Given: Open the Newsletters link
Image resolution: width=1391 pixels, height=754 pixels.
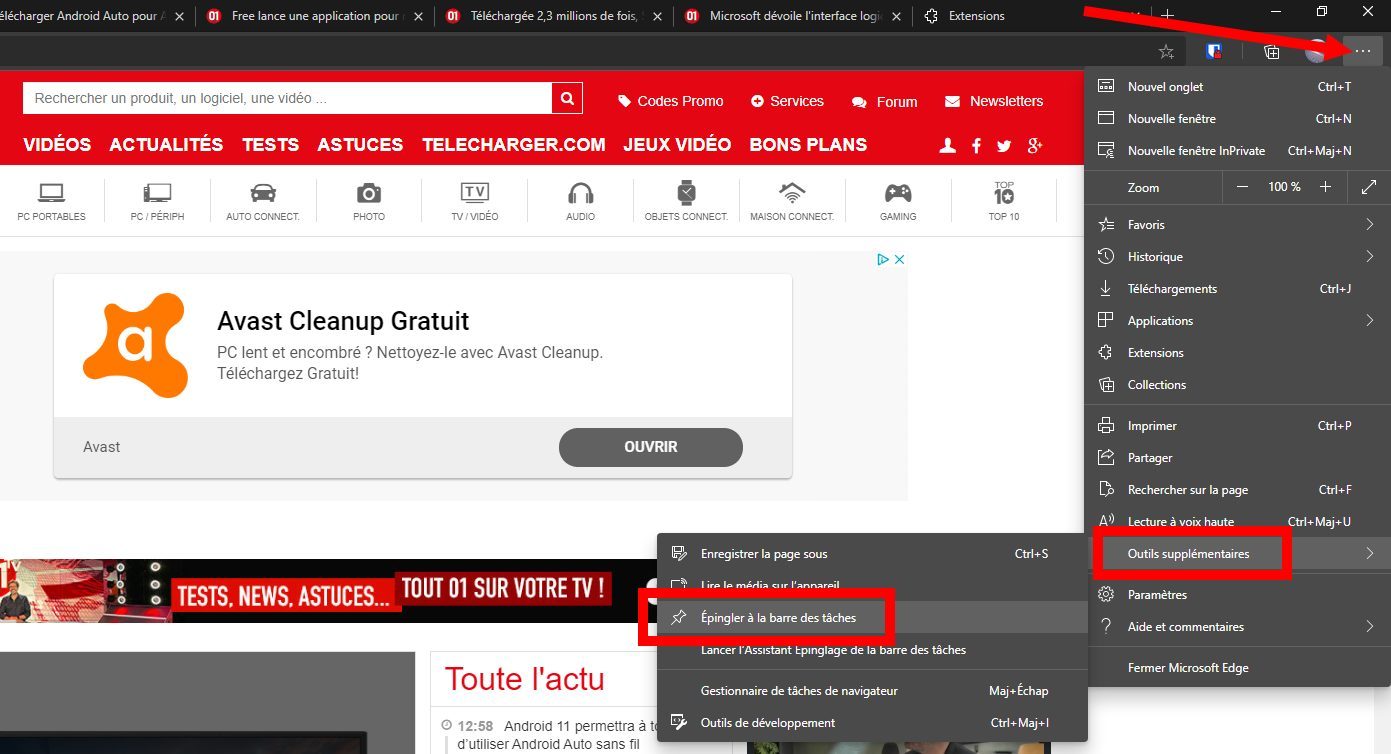Looking at the screenshot, I should (993, 101).
